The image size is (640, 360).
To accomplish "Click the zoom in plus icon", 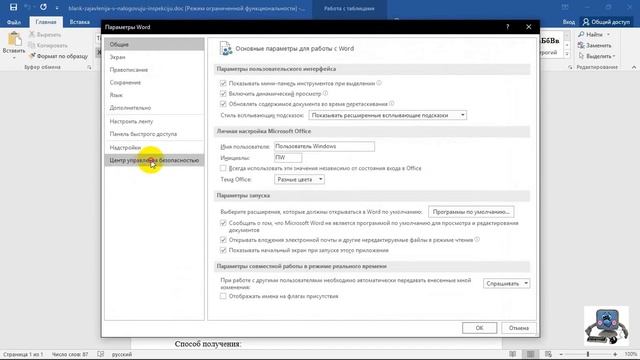I will pyautogui.click(x=615, y=354).
